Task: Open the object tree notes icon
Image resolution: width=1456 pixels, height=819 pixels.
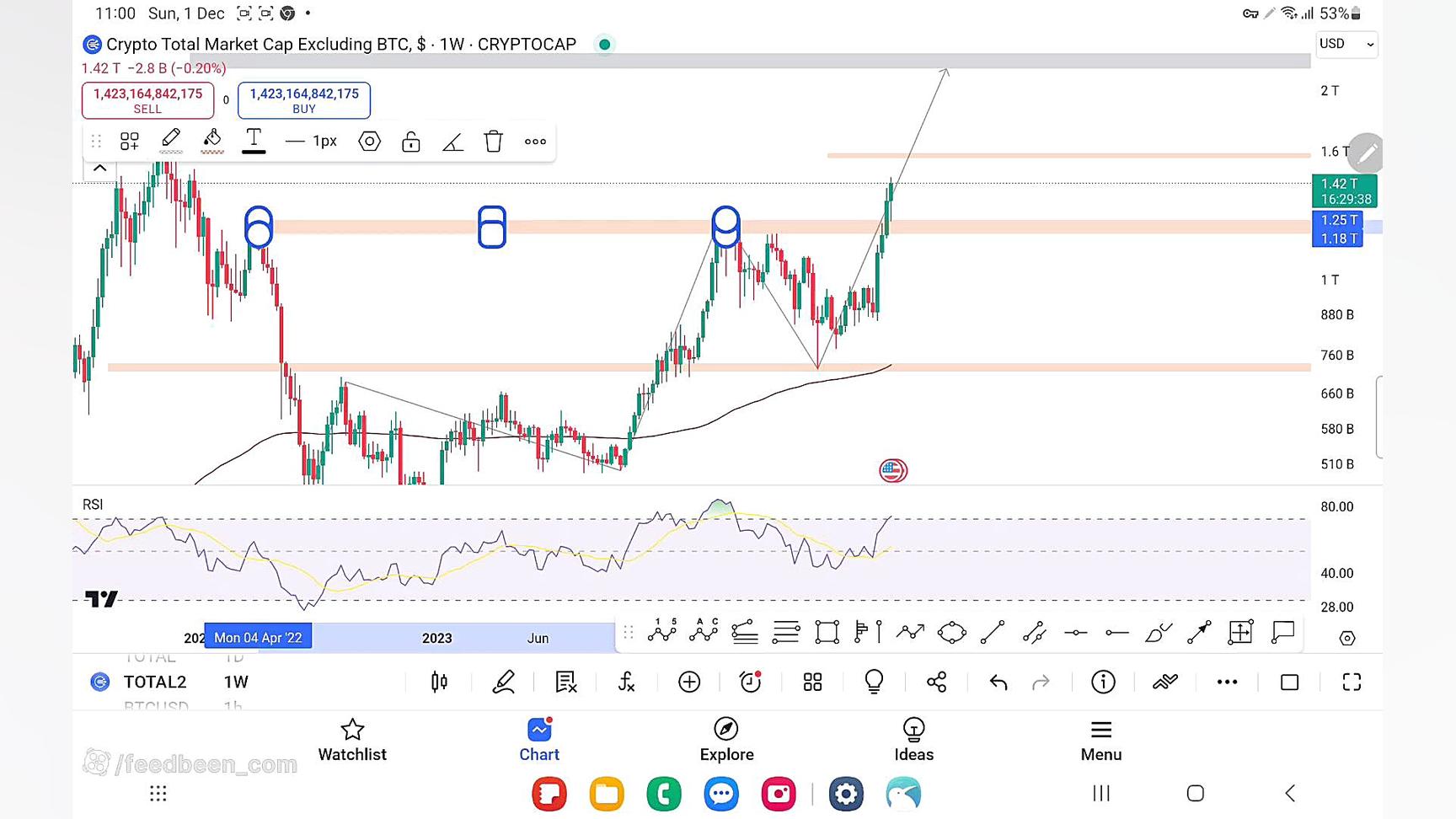Action: click(565, 682)
